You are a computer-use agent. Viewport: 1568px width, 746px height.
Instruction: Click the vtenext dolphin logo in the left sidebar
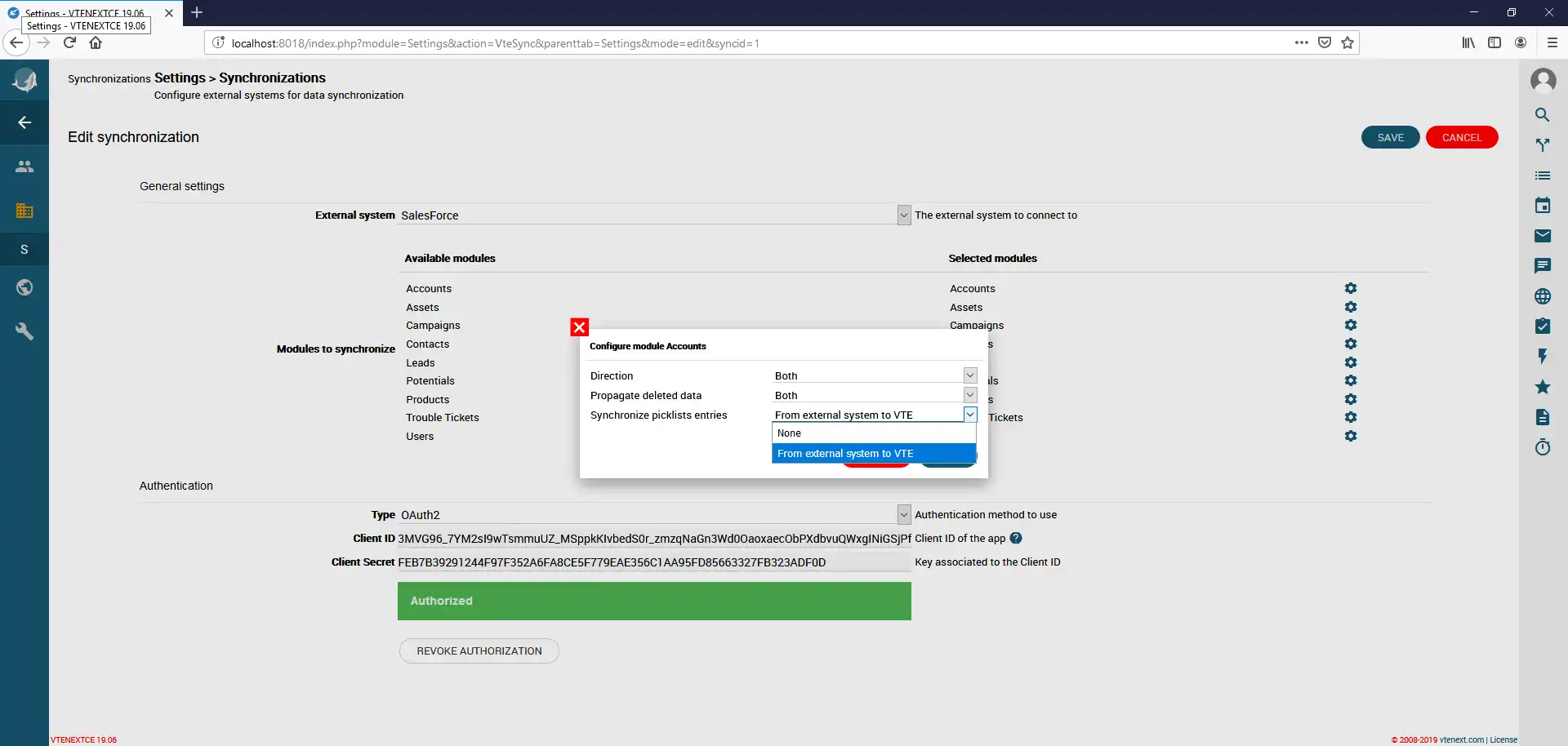pos(24,80)
